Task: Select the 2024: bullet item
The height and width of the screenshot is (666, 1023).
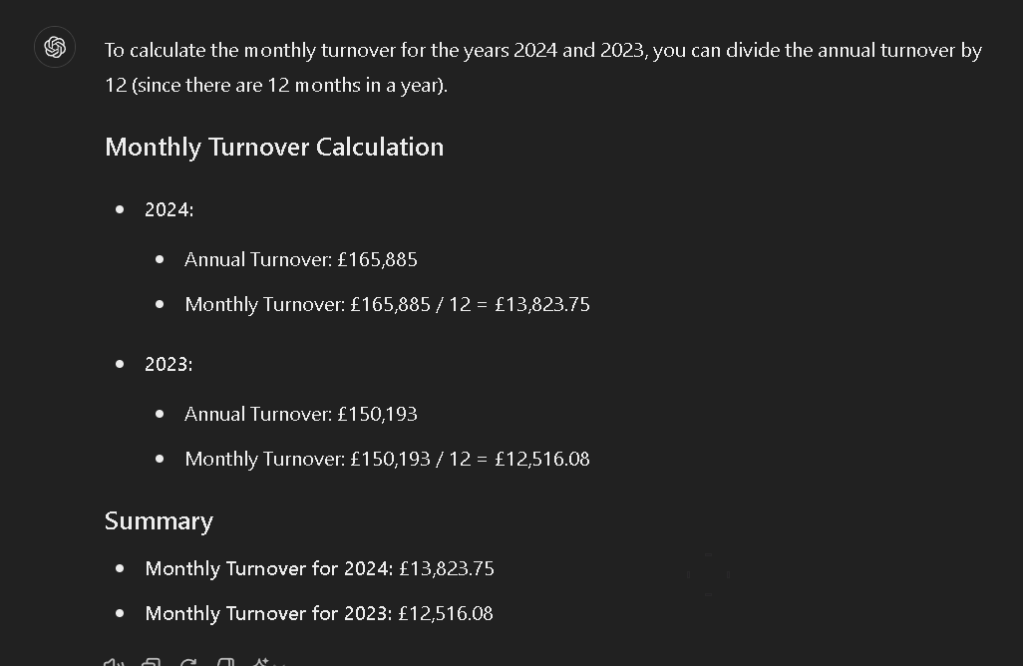Action: coord(169,210)
